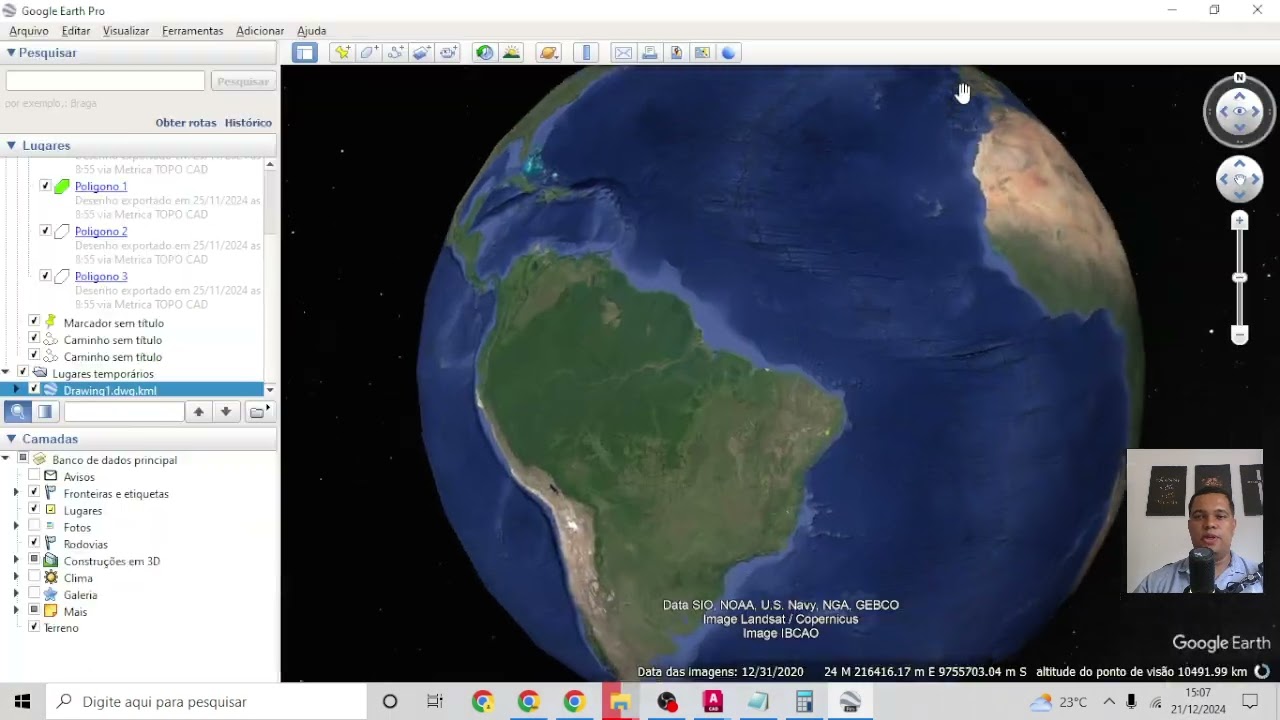1280x720 pixels.
Task: Click the zoom out minus button
Action: pyautogui.click(x=1240, y=335)
